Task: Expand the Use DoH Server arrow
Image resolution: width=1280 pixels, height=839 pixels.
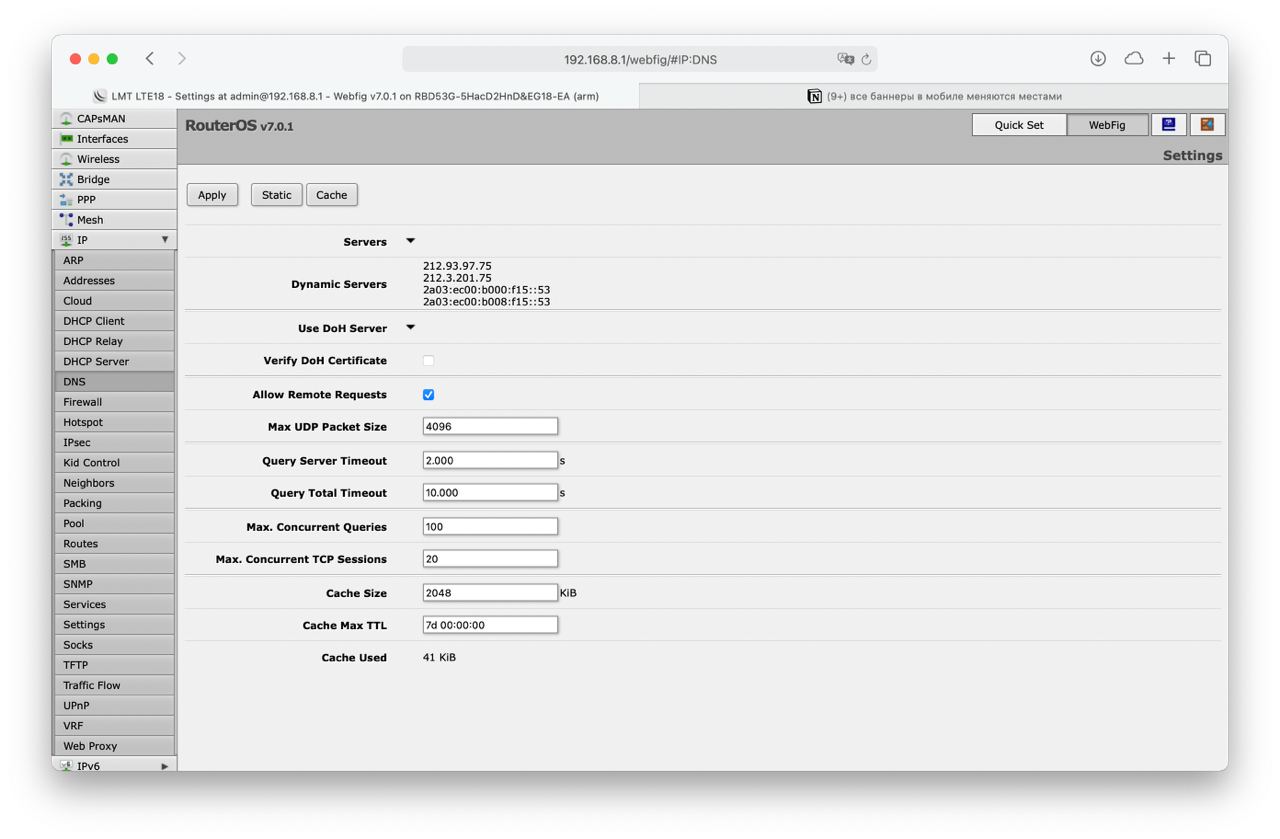Action: point(410,327)
